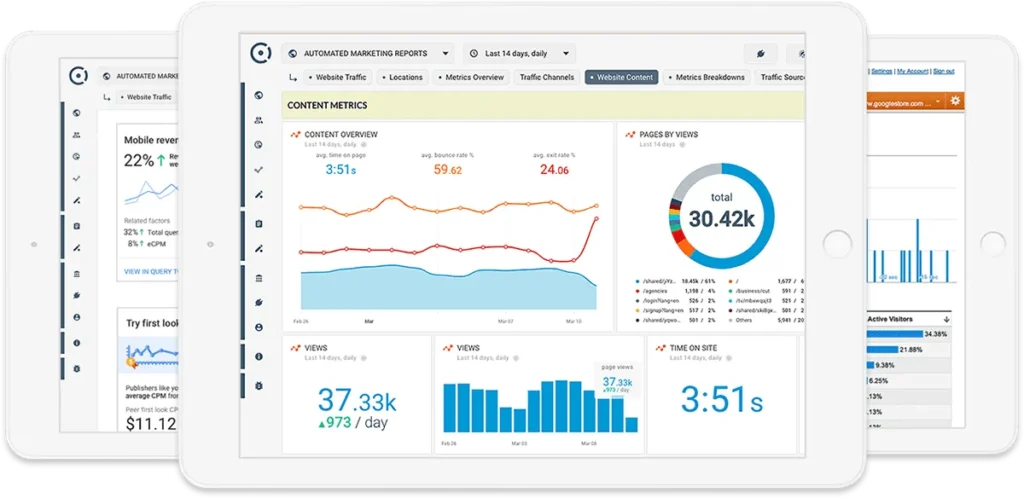This screenshot has width=1024, height=498.
Task: Go to the Locations tab
Action: pos(402,77)
